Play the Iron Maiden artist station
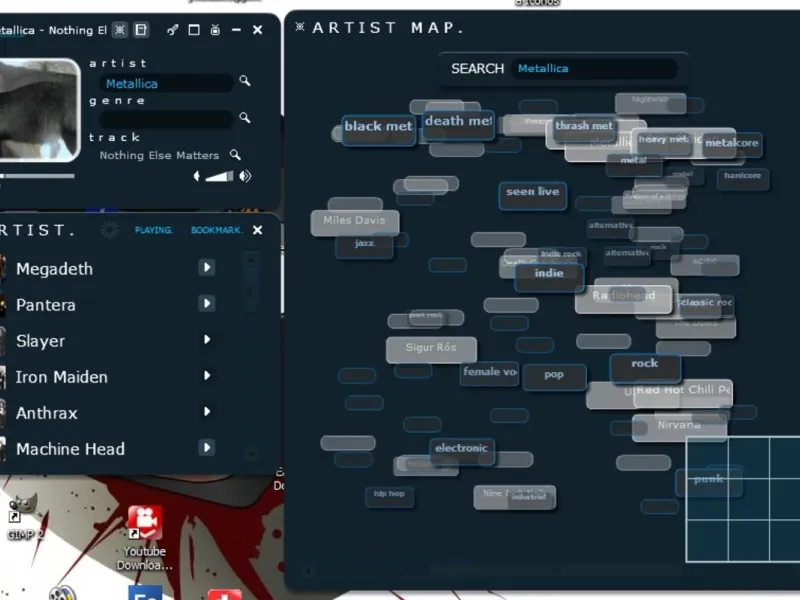The height and width of the screenshot is (600, 800). click(207, 376)
